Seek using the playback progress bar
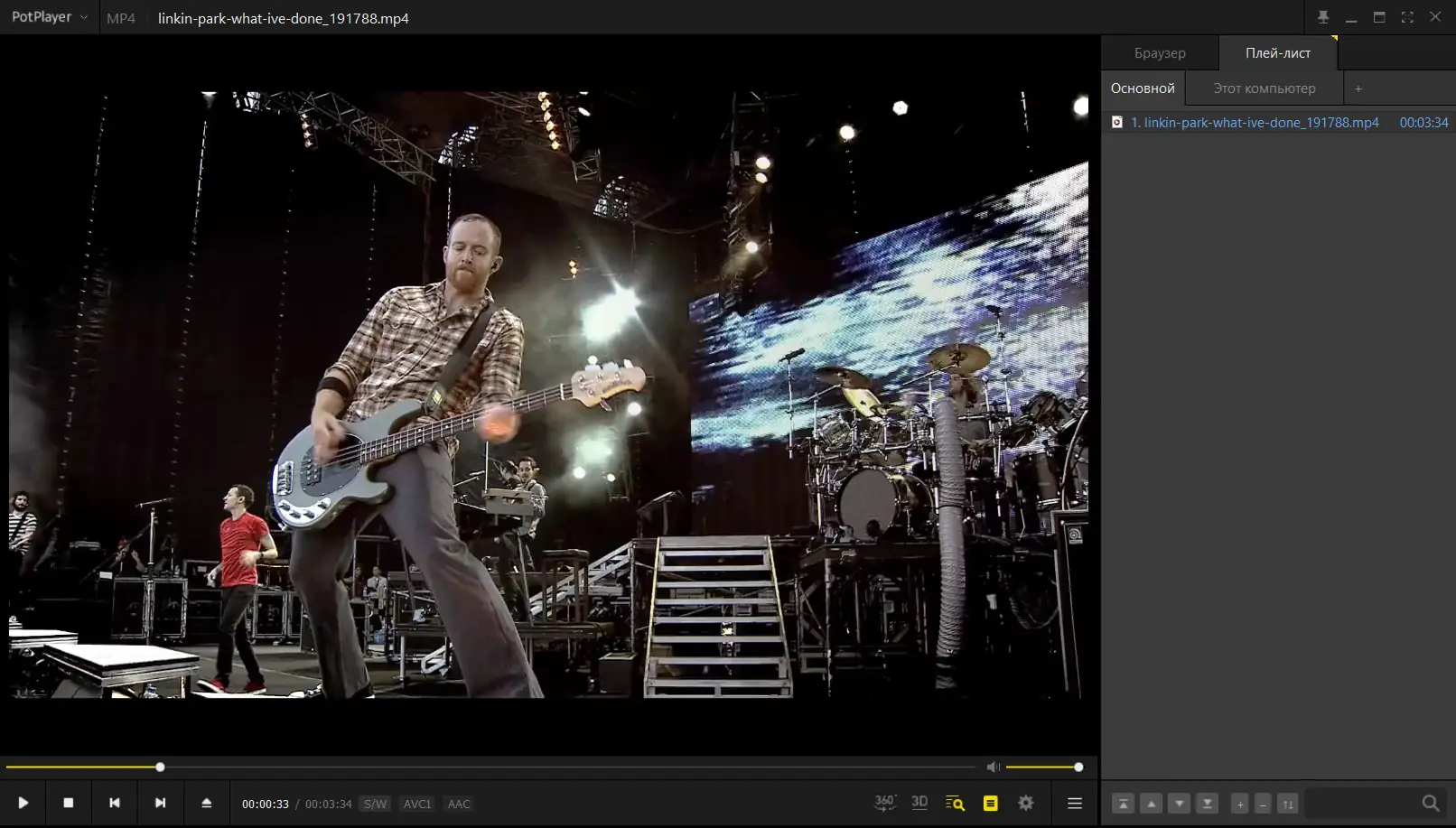 pos(490,767)
